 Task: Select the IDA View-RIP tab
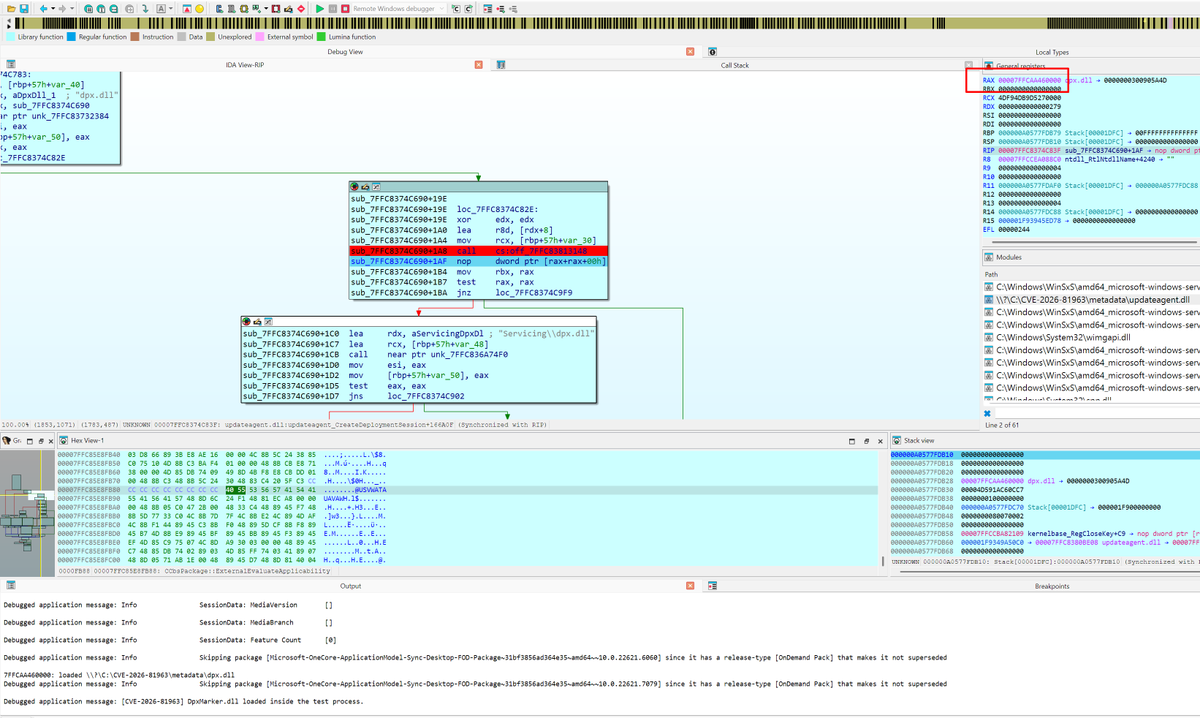coord(245,65)
